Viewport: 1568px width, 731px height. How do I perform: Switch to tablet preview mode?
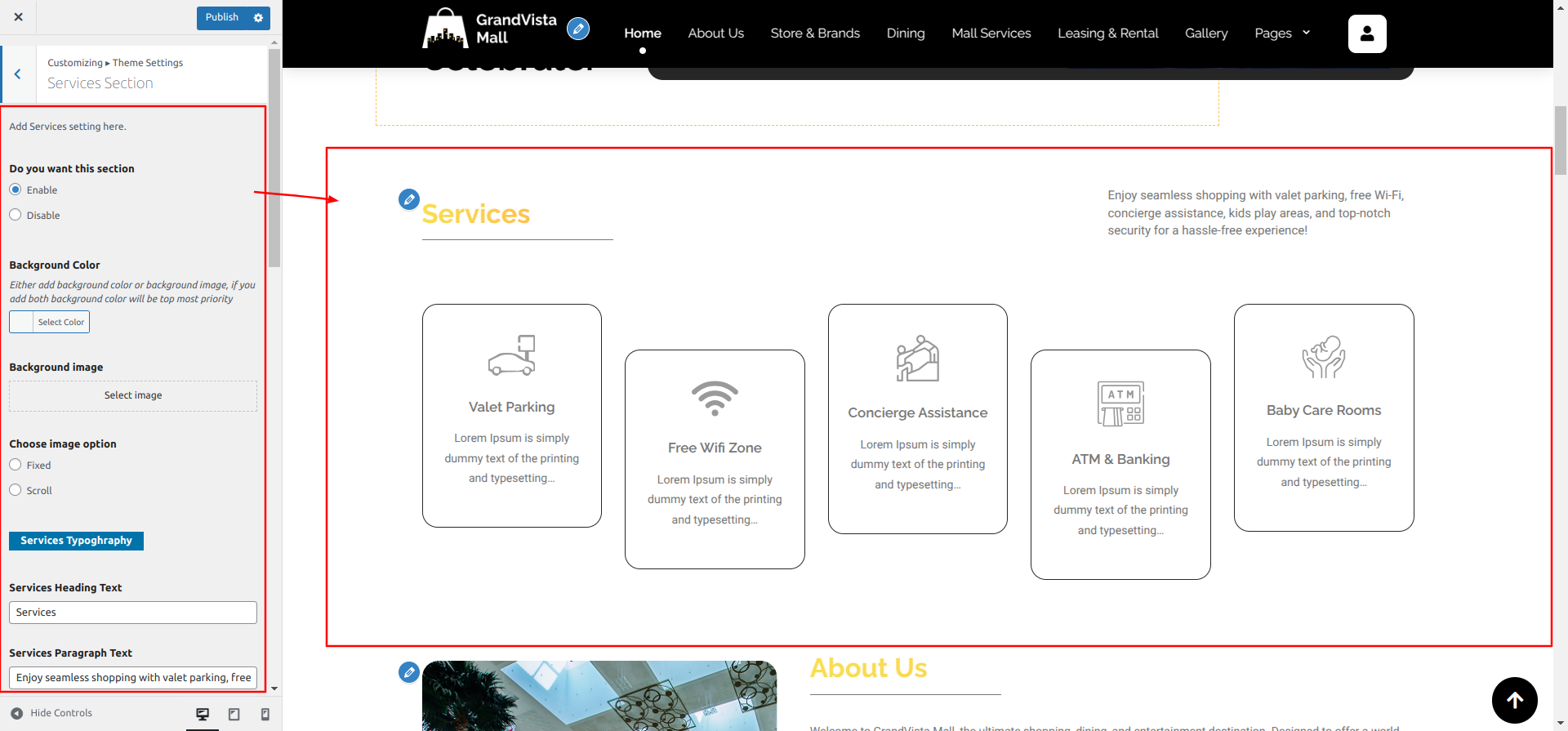click(234, 715)
